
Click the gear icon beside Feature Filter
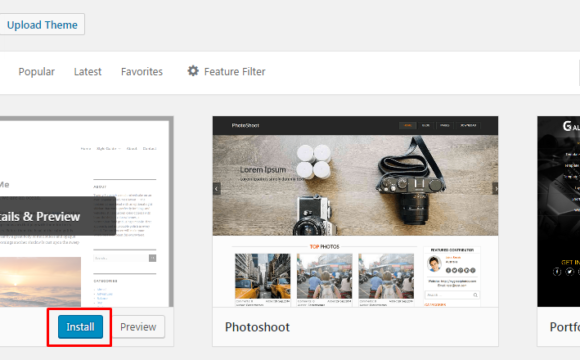[x=193, y=71]
